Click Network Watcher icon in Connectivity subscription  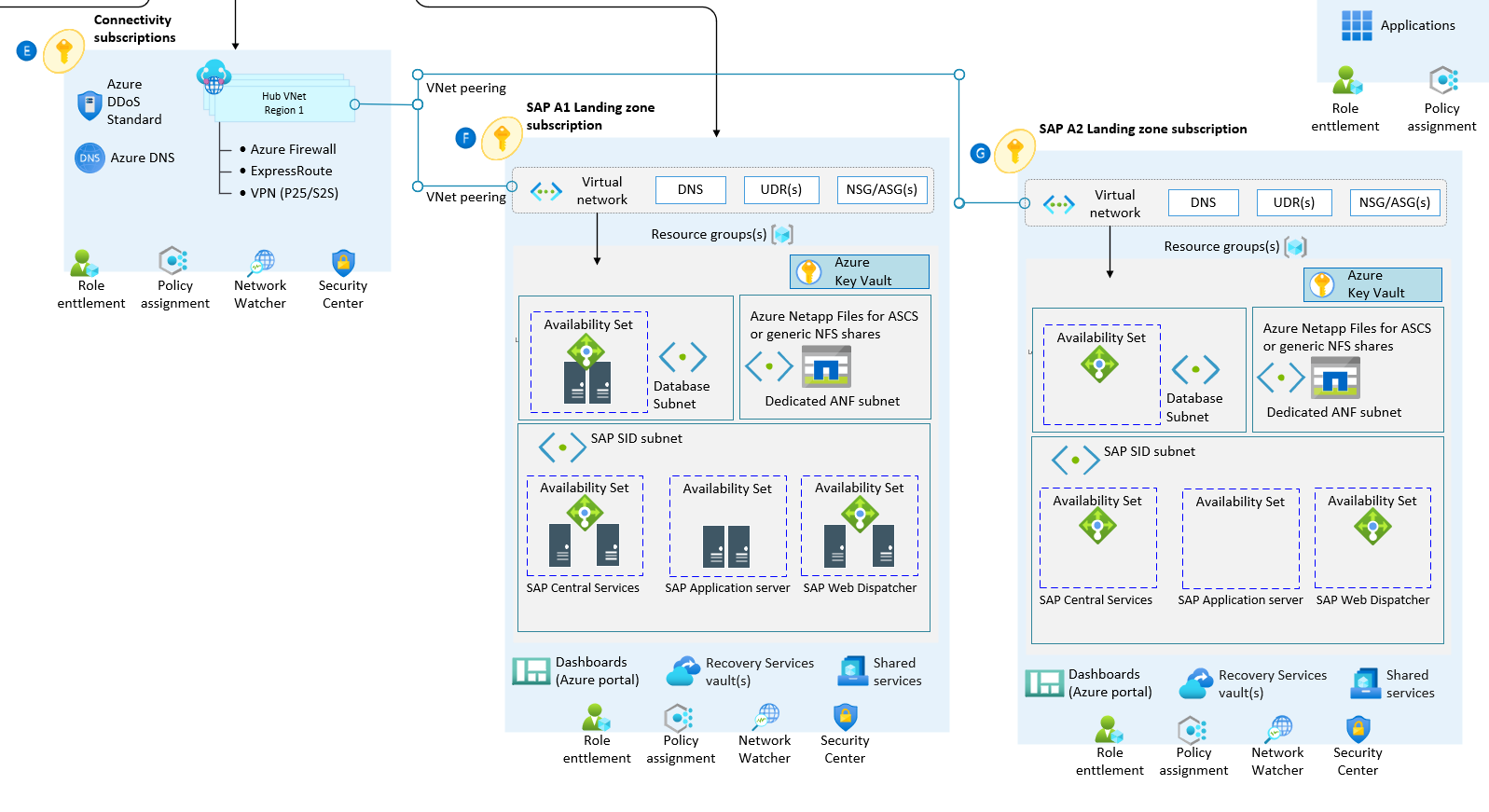pos(261,262)
